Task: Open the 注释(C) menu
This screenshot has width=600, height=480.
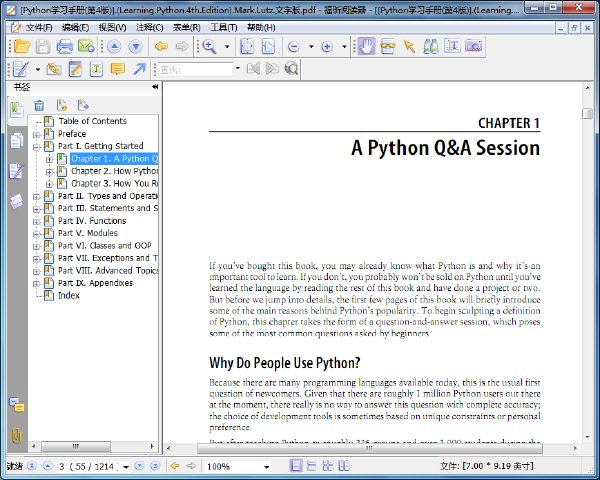Action: point(150,28)
